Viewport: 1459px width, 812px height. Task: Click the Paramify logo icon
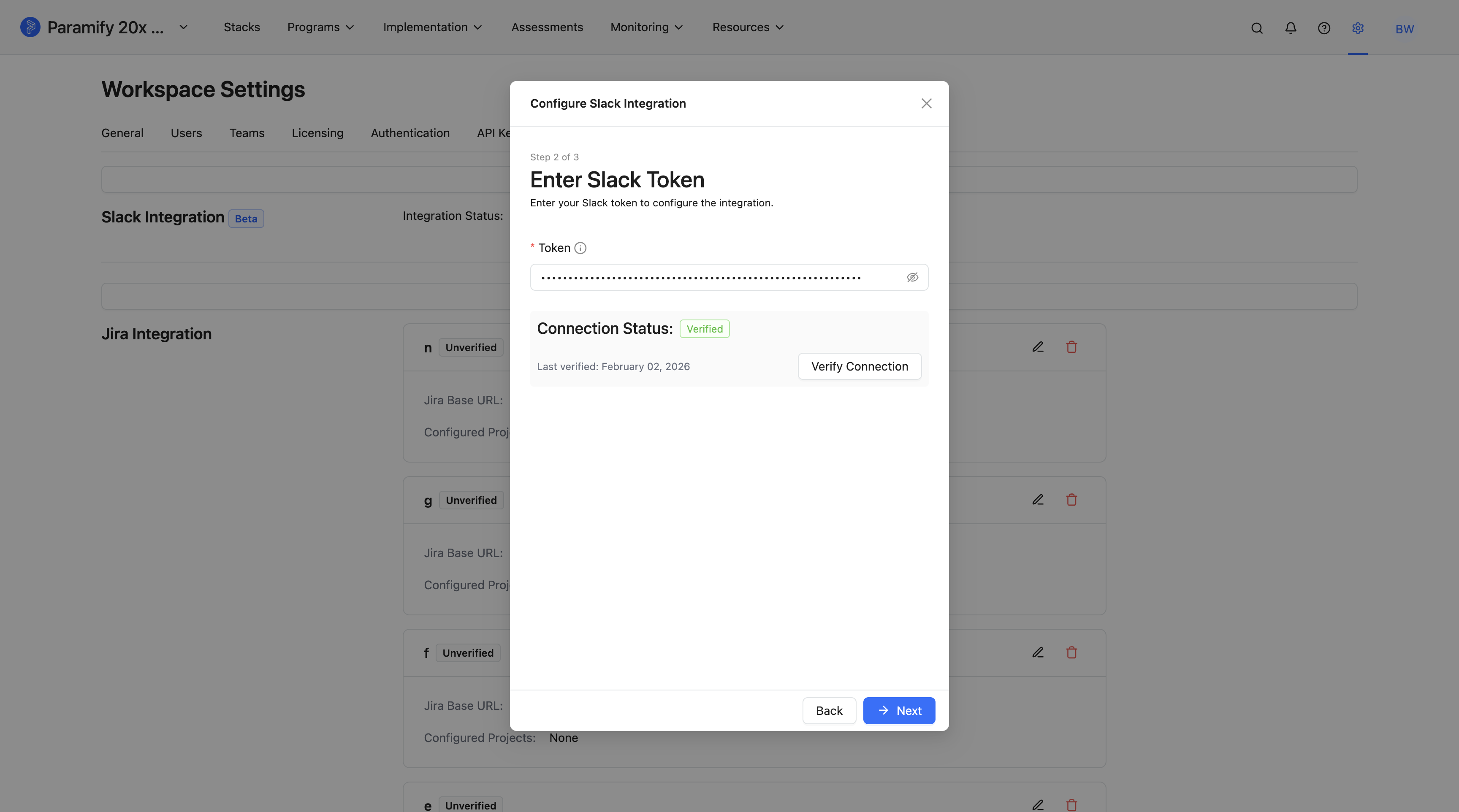click(30, 27)
